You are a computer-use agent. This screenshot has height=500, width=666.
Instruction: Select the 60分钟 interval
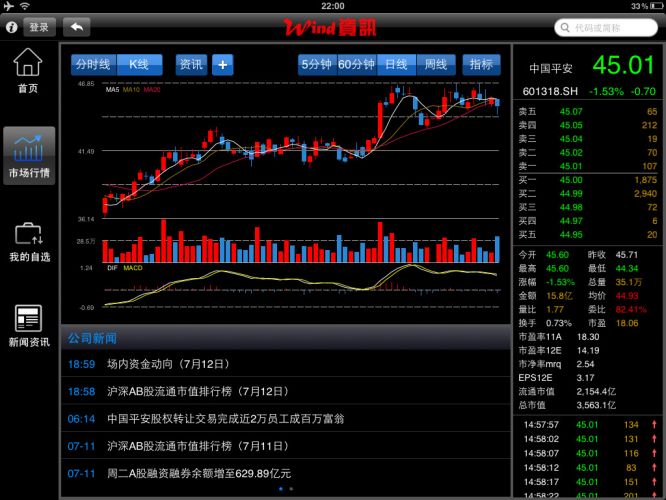coord(356,64)
